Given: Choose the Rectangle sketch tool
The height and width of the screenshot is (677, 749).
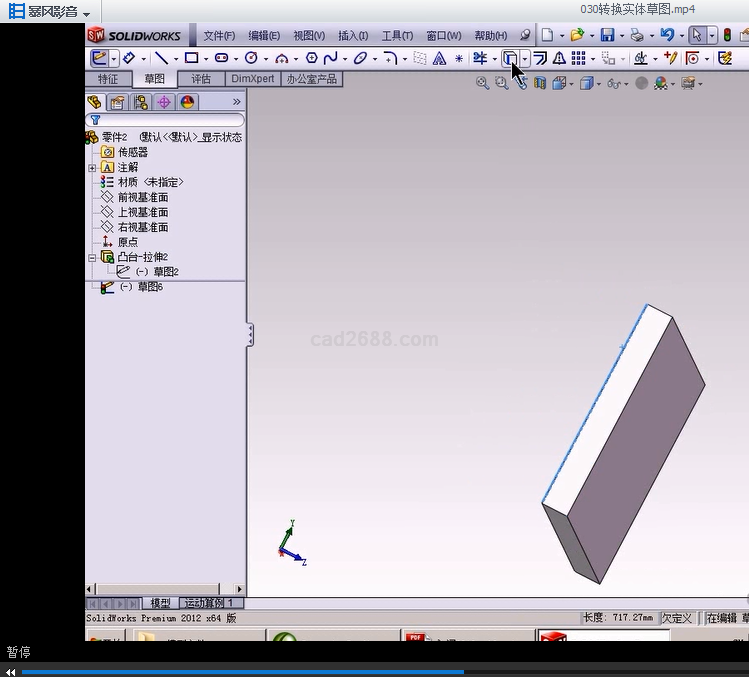Looking at the screenshot, I should coord(191,59).
